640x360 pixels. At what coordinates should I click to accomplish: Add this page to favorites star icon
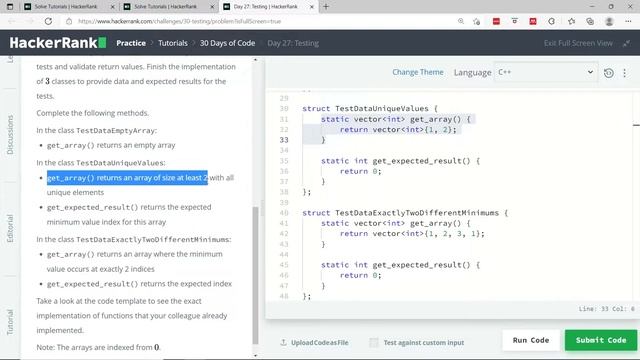(x=476, y=21)
